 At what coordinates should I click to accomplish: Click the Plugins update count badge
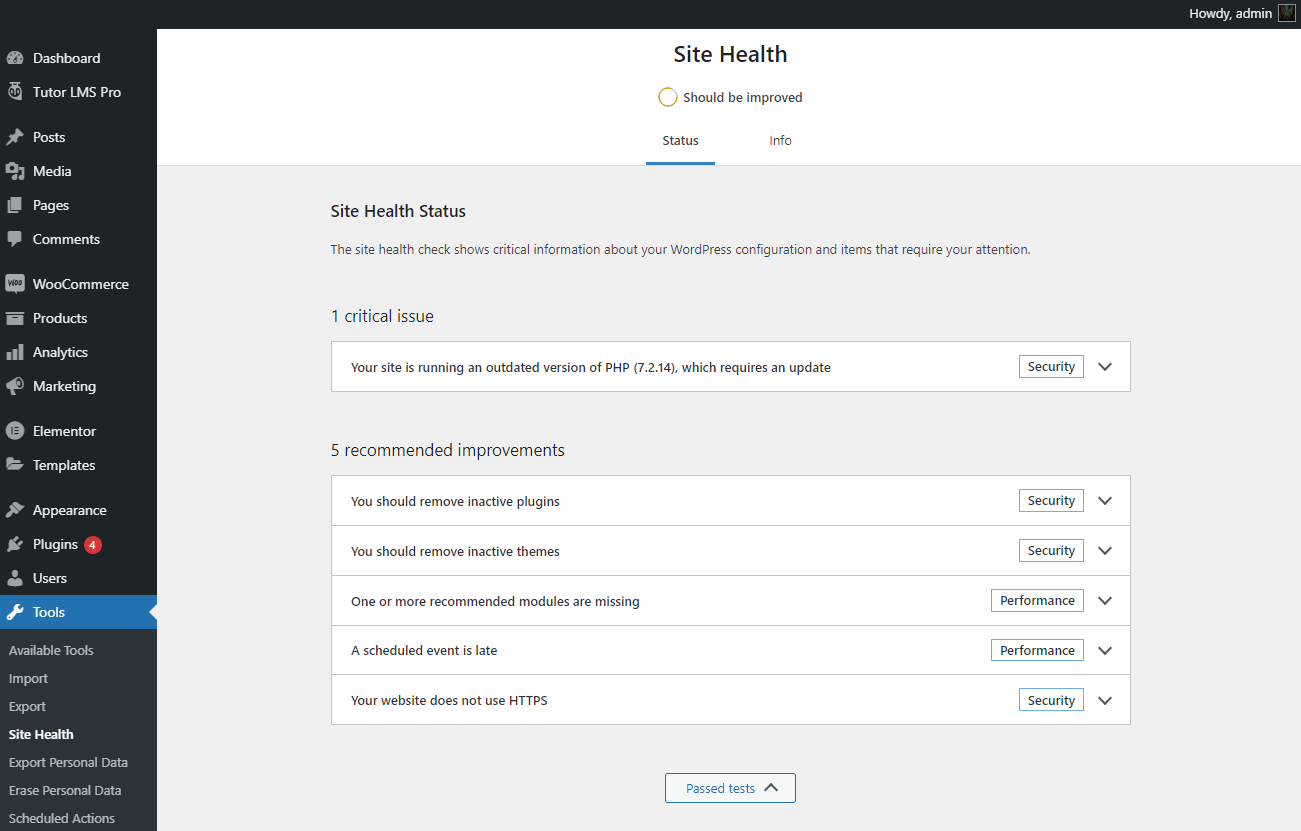point(93,545)
